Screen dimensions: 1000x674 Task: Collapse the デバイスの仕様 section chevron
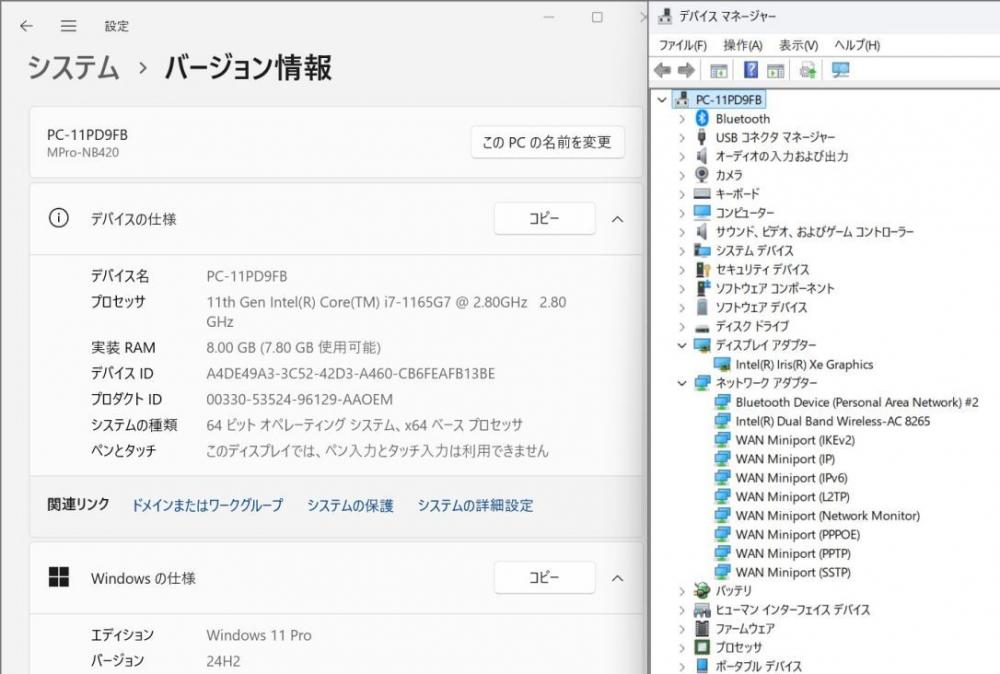[617, 219]
